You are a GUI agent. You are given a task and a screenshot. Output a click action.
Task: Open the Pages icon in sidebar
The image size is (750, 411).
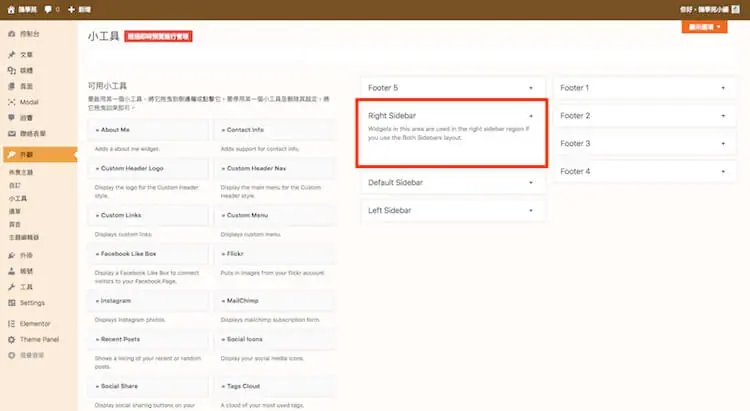pos(12,86)
